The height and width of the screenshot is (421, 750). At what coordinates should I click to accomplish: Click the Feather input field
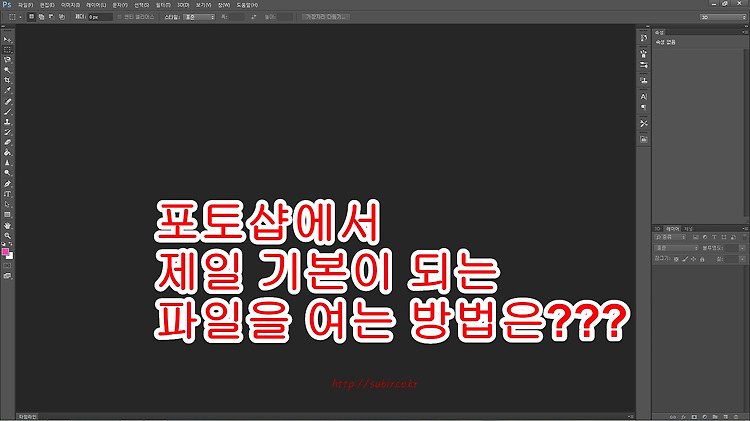(100, 17)
